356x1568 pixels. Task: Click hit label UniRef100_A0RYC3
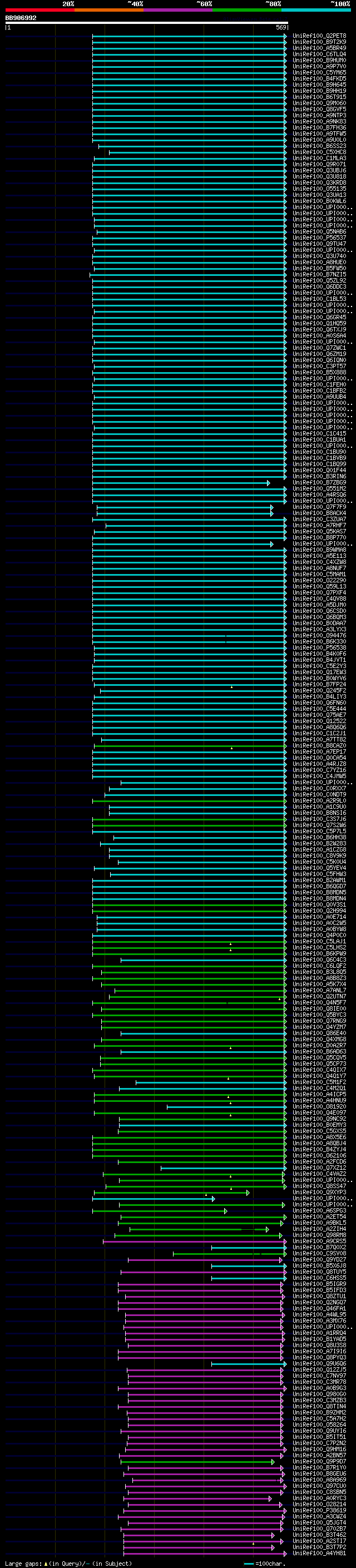click(319, 1498)
